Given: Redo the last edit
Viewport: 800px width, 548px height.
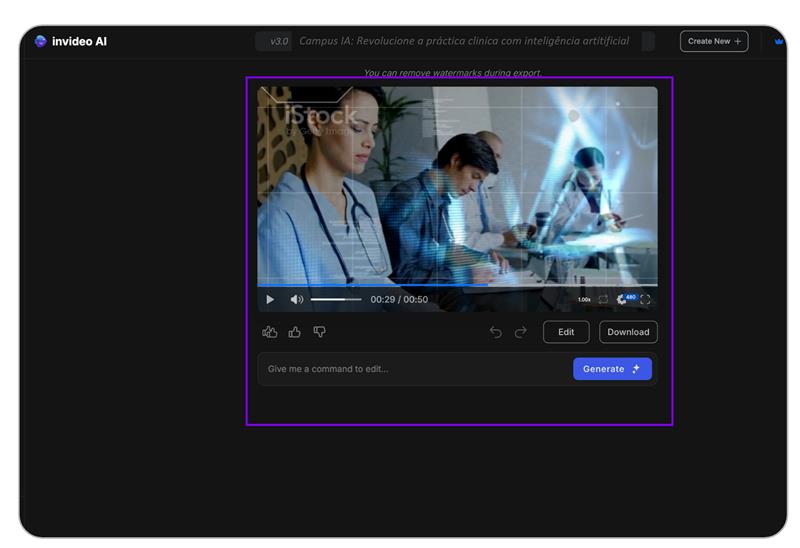Looking at the screenshot, I should [520, 332].
